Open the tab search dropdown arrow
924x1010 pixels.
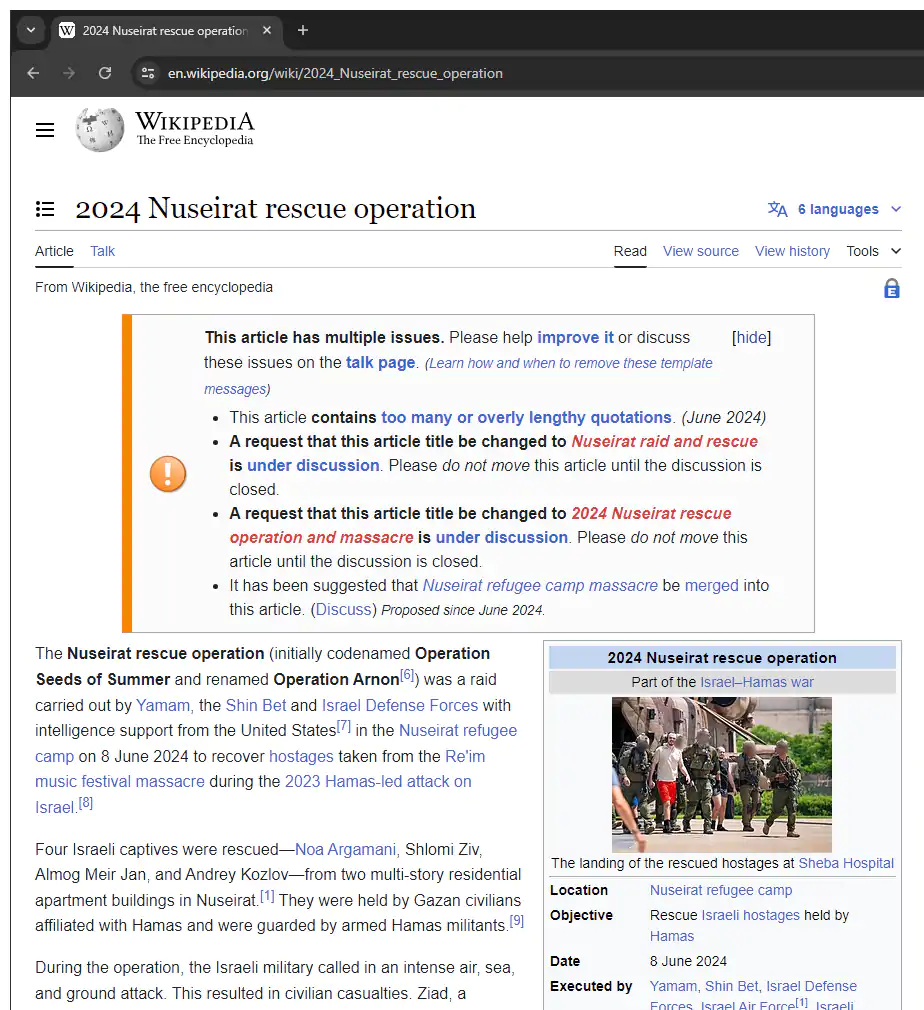[x=30, y=30]
